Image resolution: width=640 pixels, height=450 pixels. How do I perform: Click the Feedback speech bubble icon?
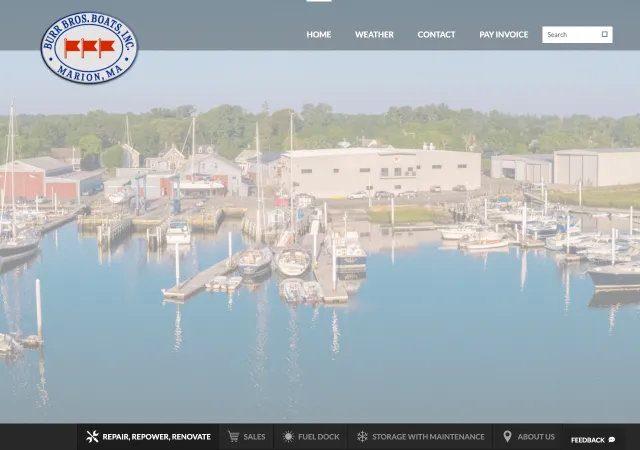pyautogui.click(x=611, y=440)
